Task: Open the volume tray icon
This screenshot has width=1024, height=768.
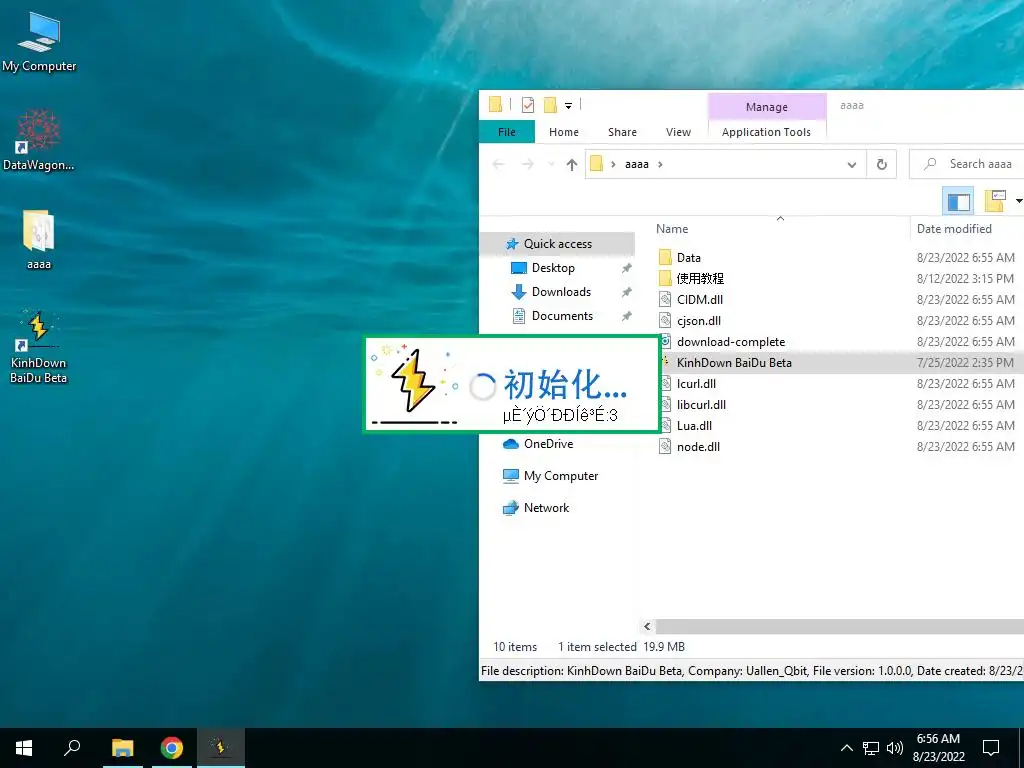Action: tap(895, 748)
